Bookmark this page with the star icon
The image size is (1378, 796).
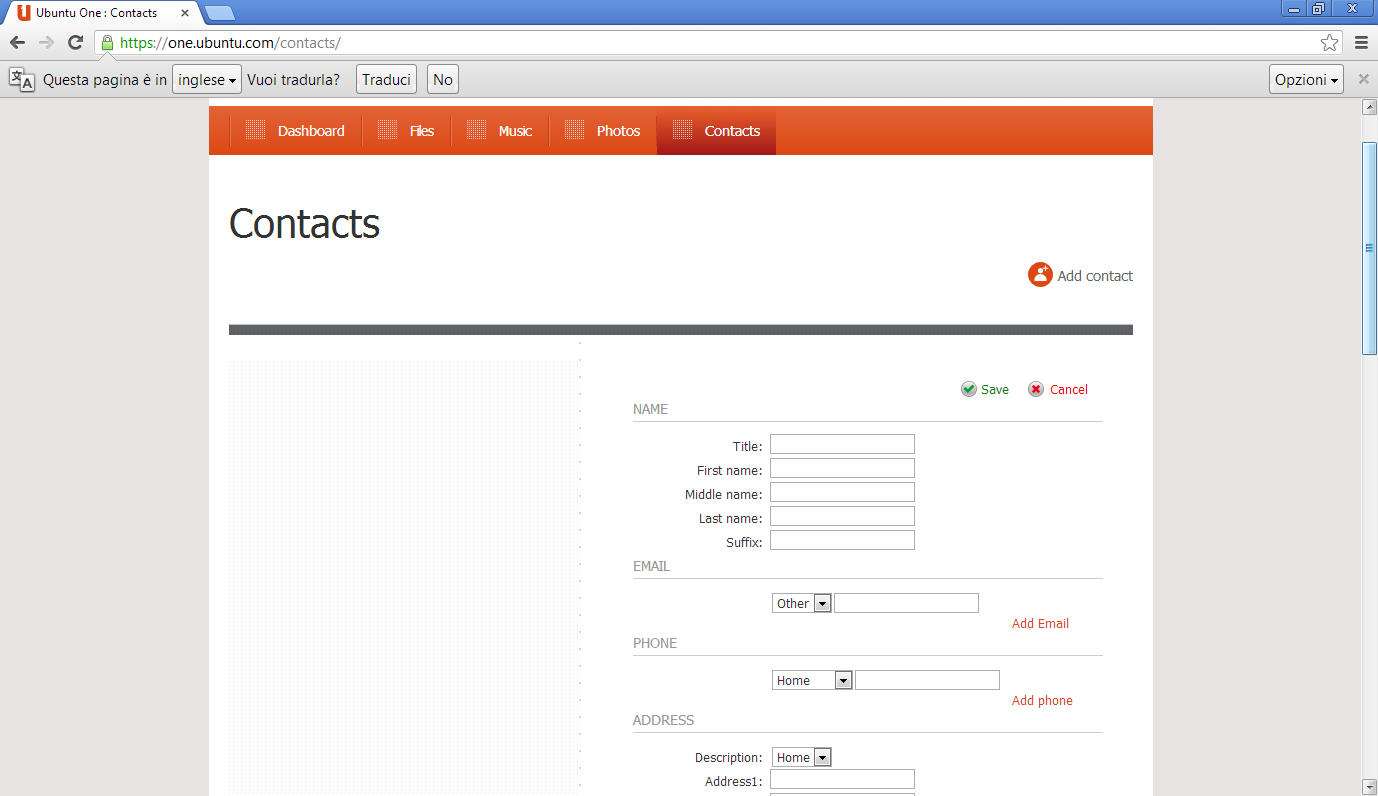coord(1329,43)
